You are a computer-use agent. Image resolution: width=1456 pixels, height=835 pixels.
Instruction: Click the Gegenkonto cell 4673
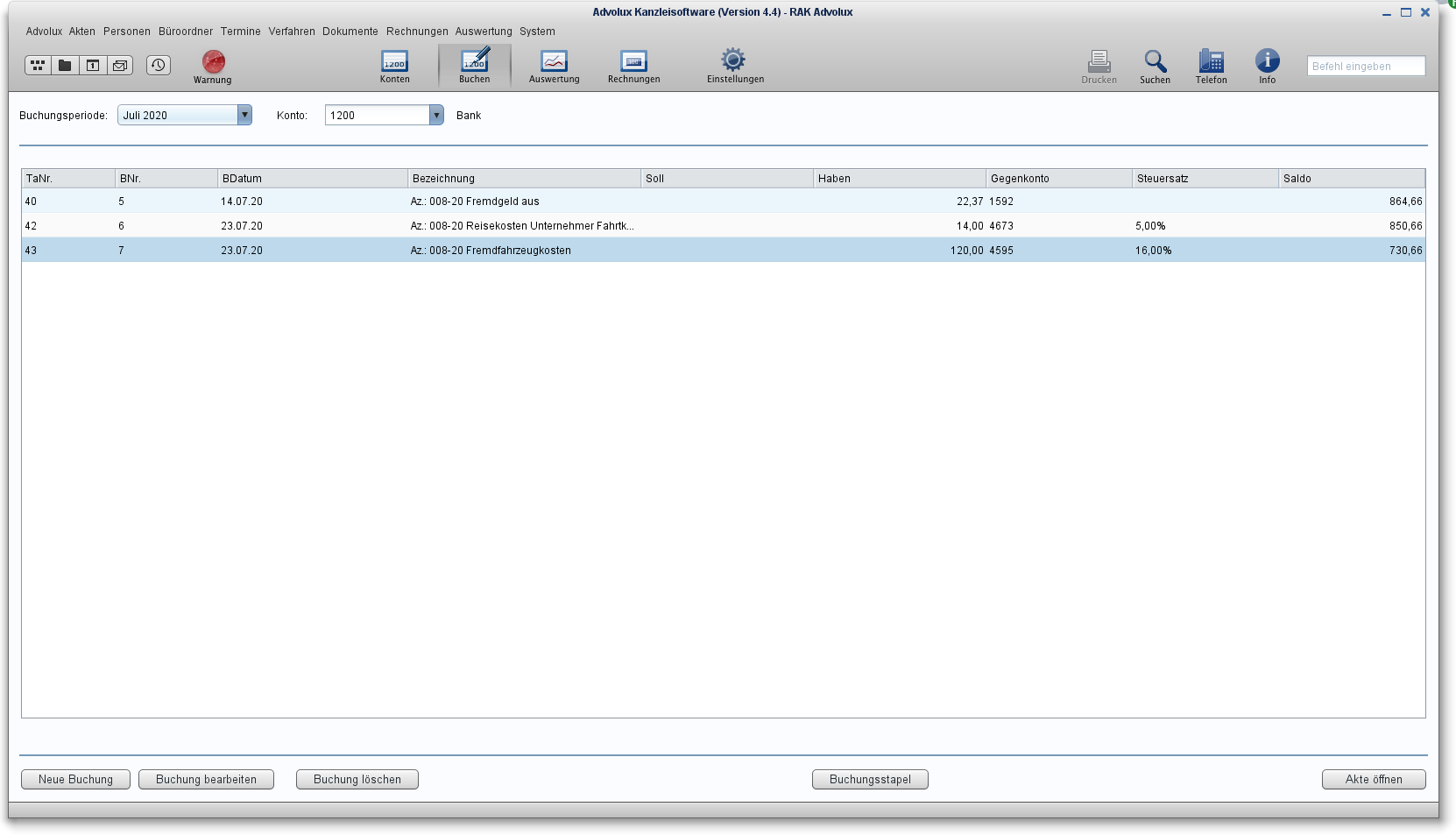point(1001,226)
